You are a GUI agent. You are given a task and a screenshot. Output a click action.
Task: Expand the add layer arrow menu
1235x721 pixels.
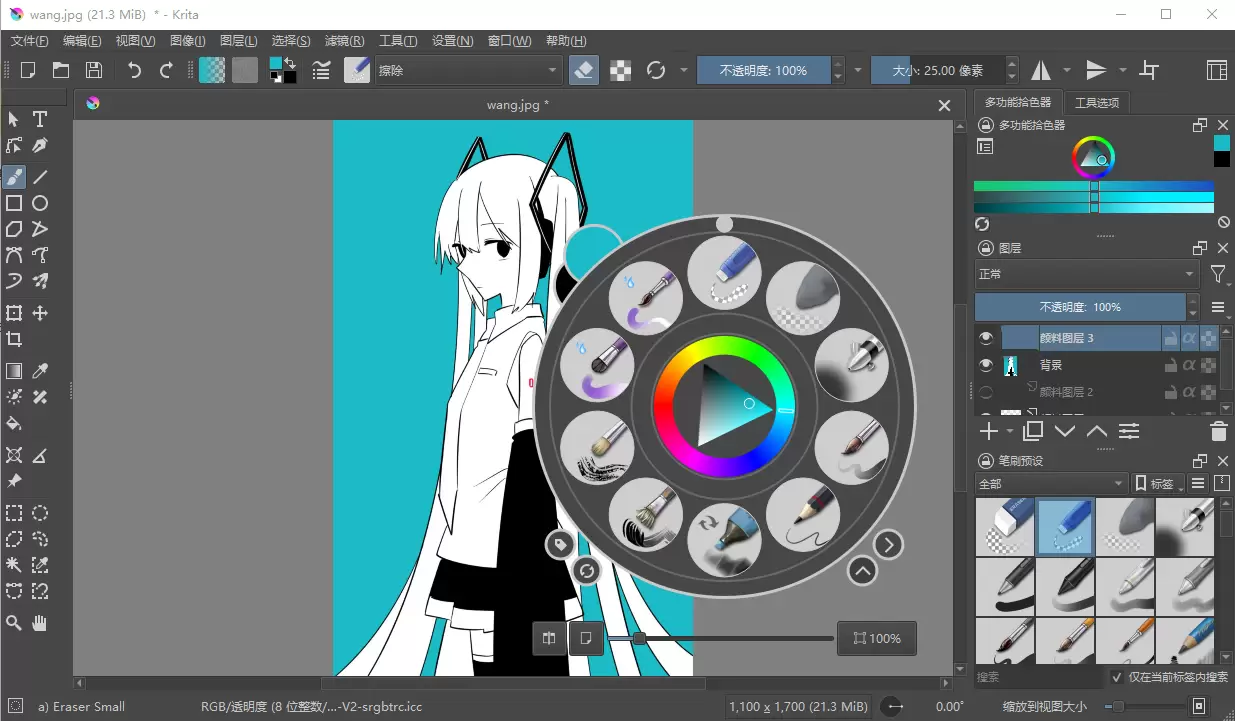1010,431
